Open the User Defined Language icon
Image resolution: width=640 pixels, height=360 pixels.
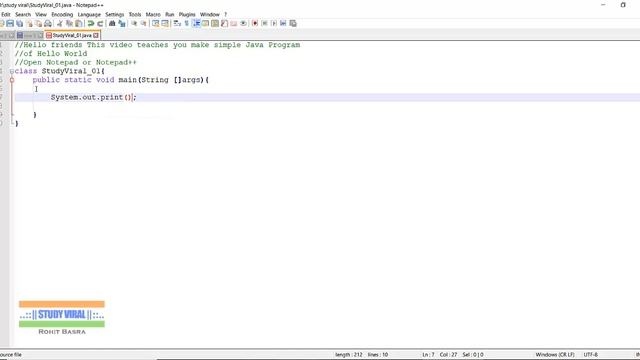point(205,24)
